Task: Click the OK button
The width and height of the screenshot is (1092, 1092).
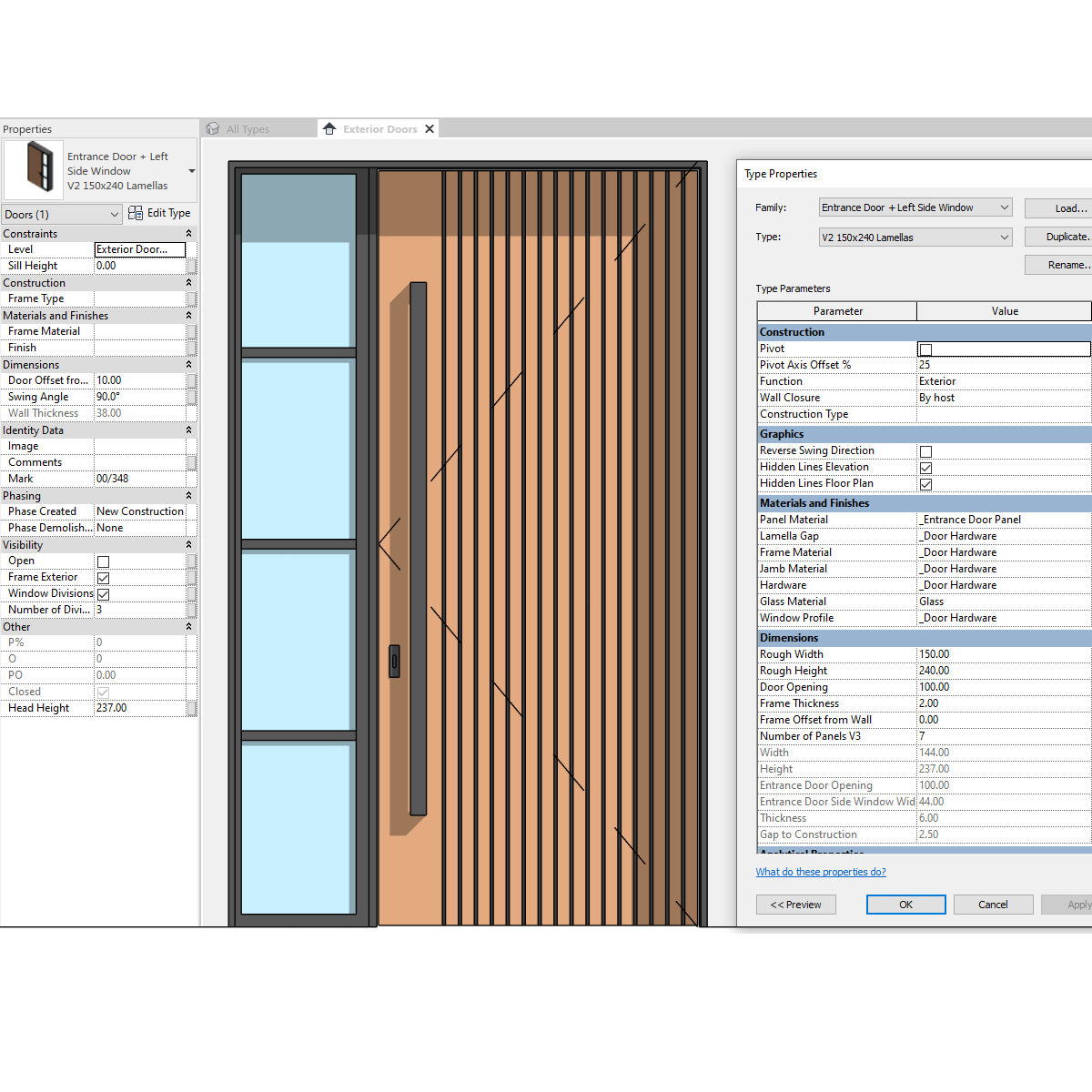Action: (905, 905)
